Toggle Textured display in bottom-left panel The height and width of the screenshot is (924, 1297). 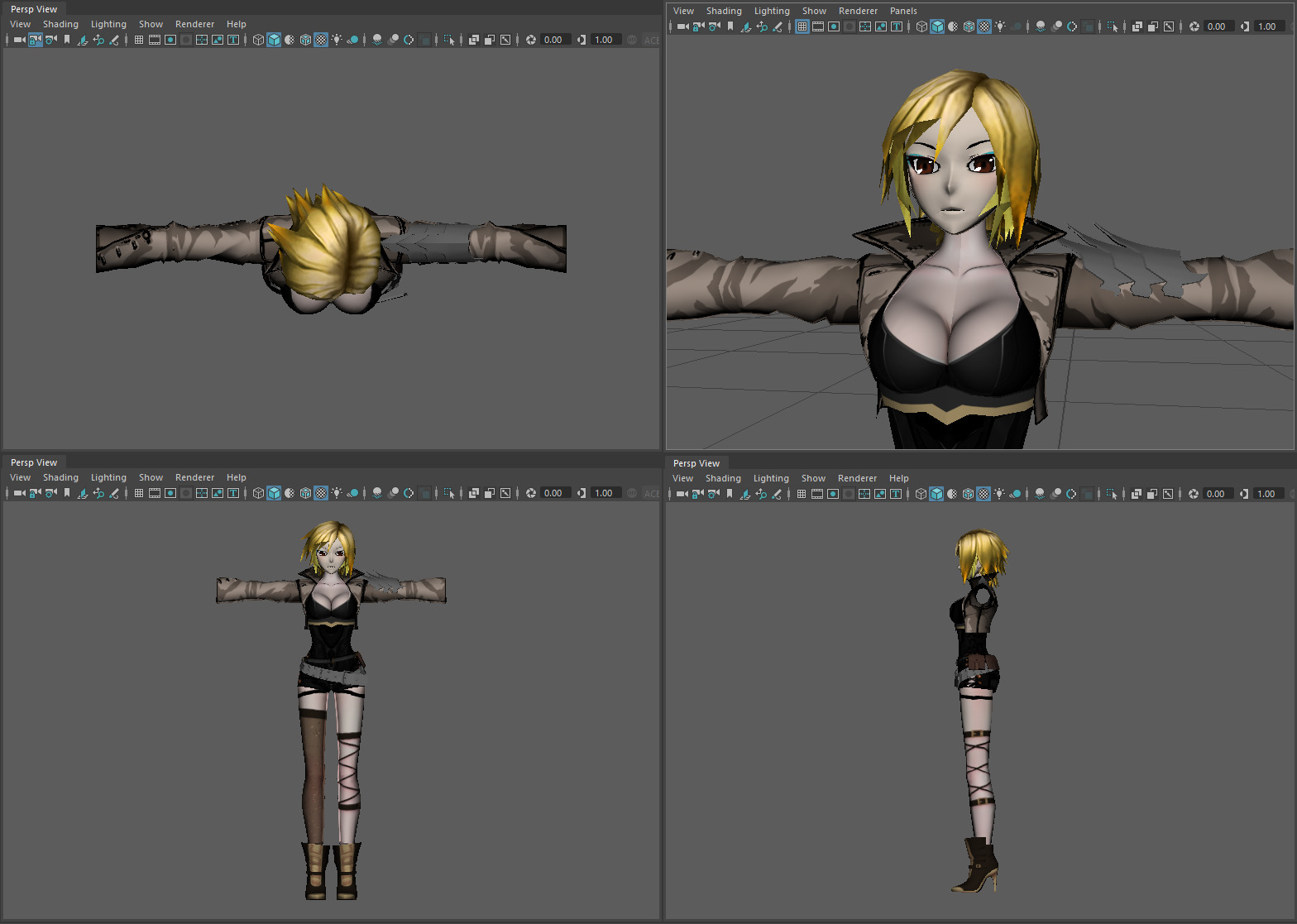point(321,493)
